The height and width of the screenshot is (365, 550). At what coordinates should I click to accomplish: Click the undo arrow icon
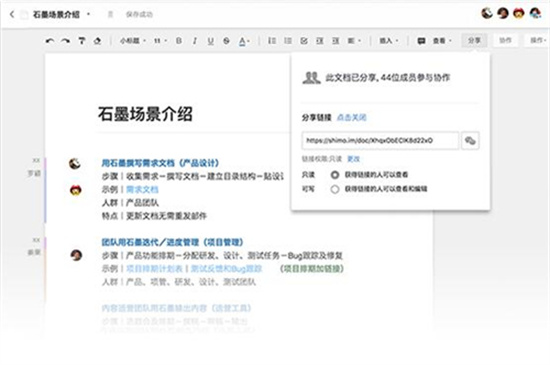click(x=50, y=41)
